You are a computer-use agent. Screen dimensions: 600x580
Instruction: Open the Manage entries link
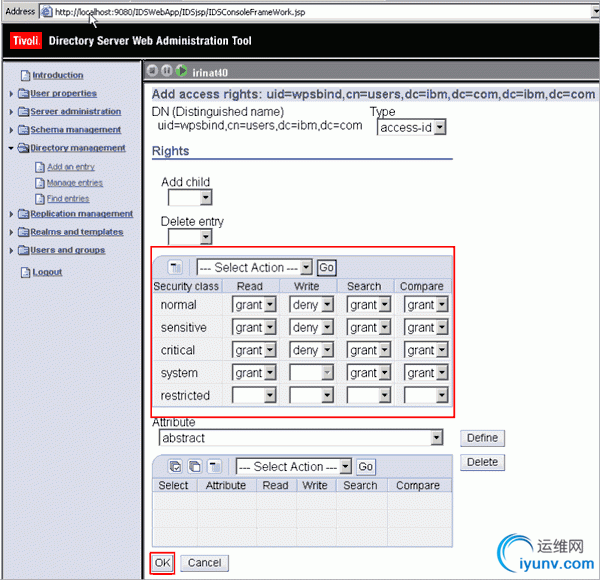click(75, 183)
